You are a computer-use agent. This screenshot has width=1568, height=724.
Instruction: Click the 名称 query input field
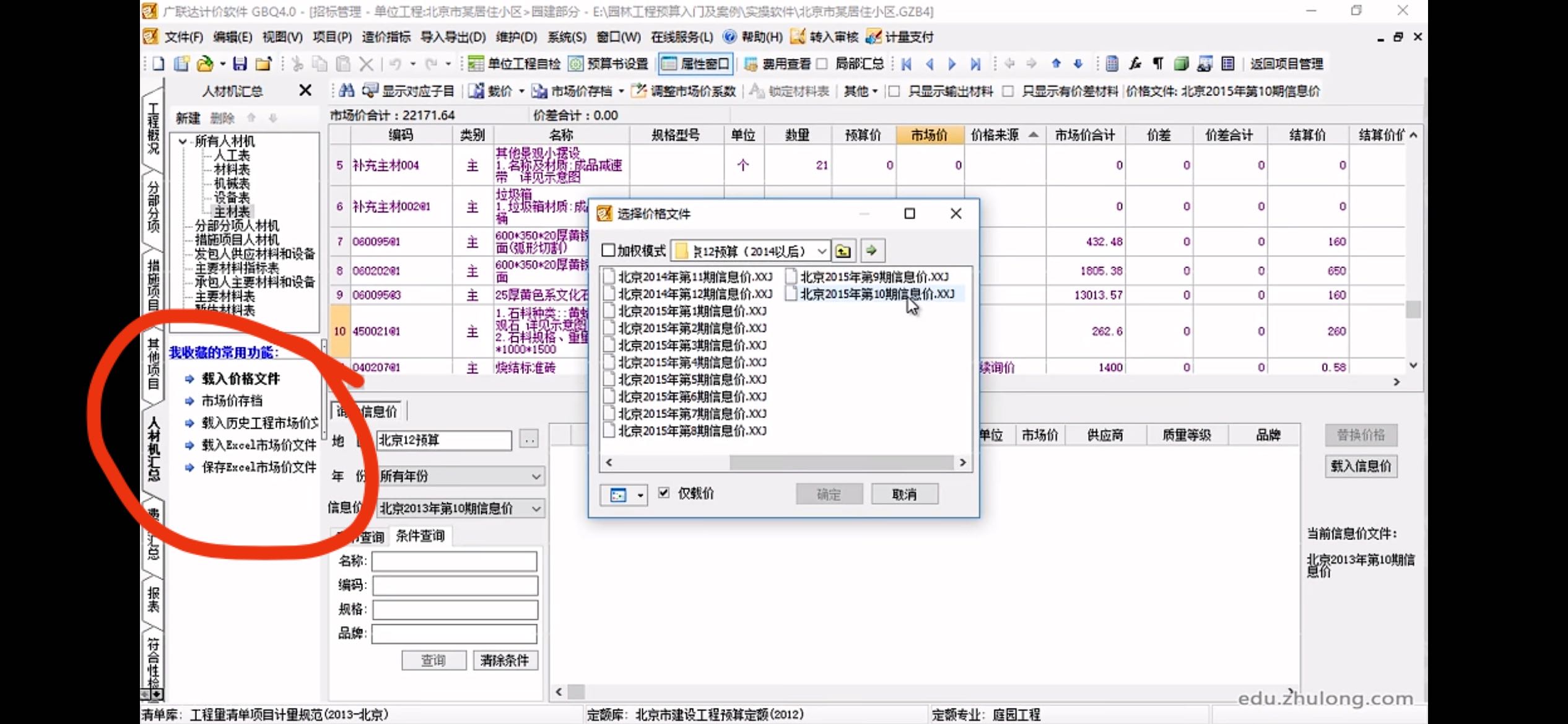455,561
